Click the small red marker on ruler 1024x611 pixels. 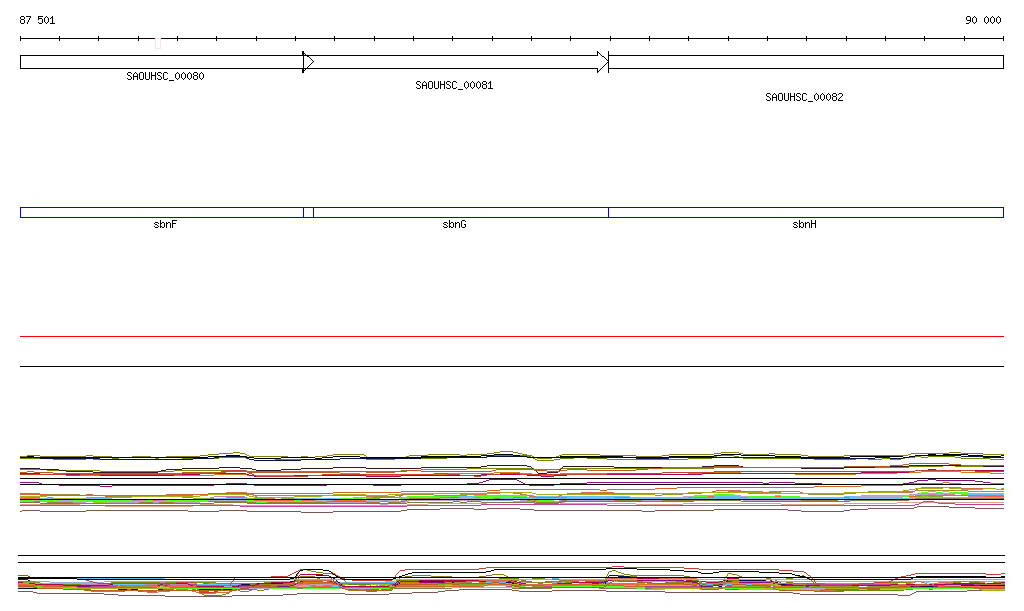coord(158,43)
